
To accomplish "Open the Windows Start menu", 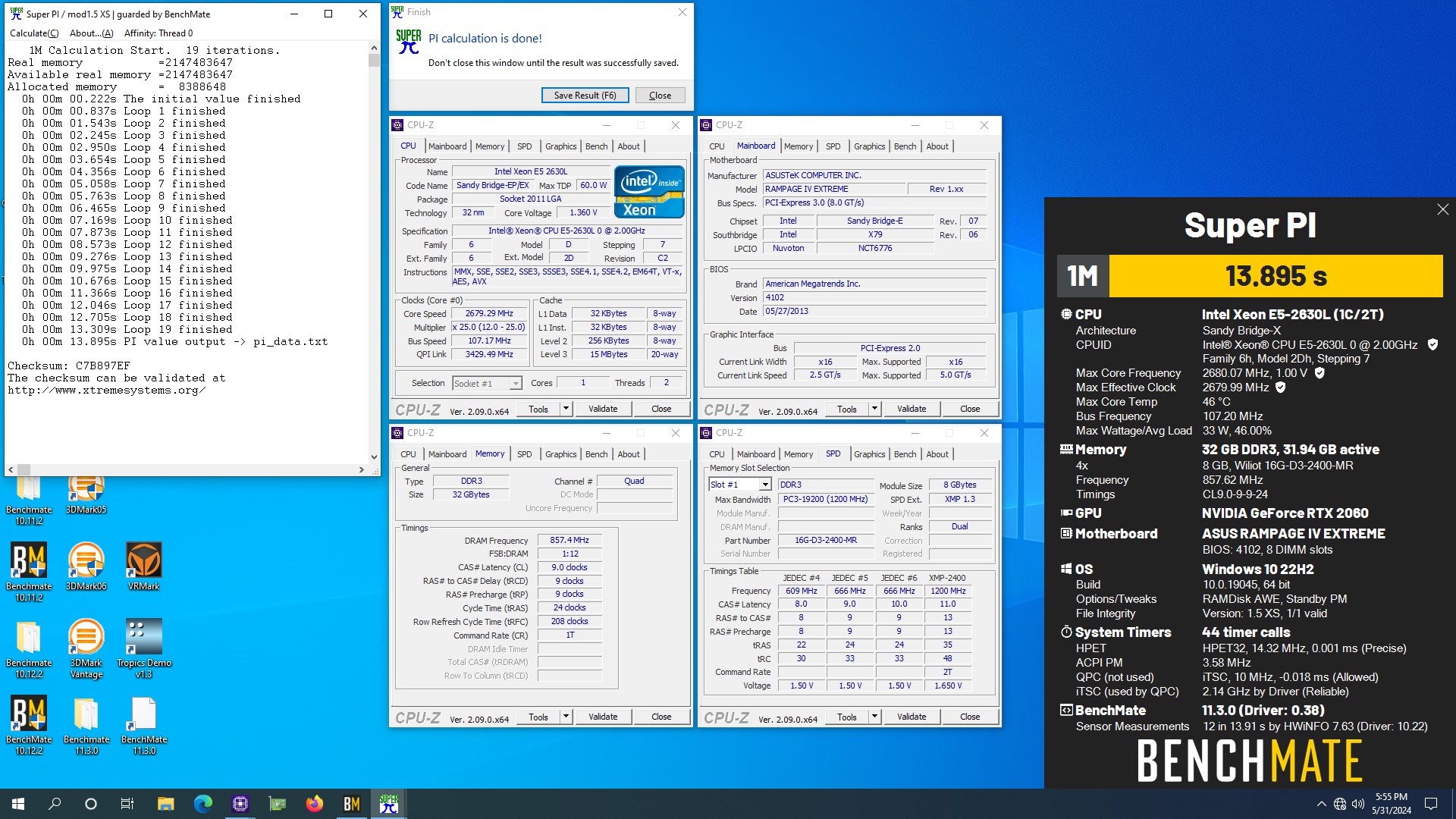I will pos(18,804).
